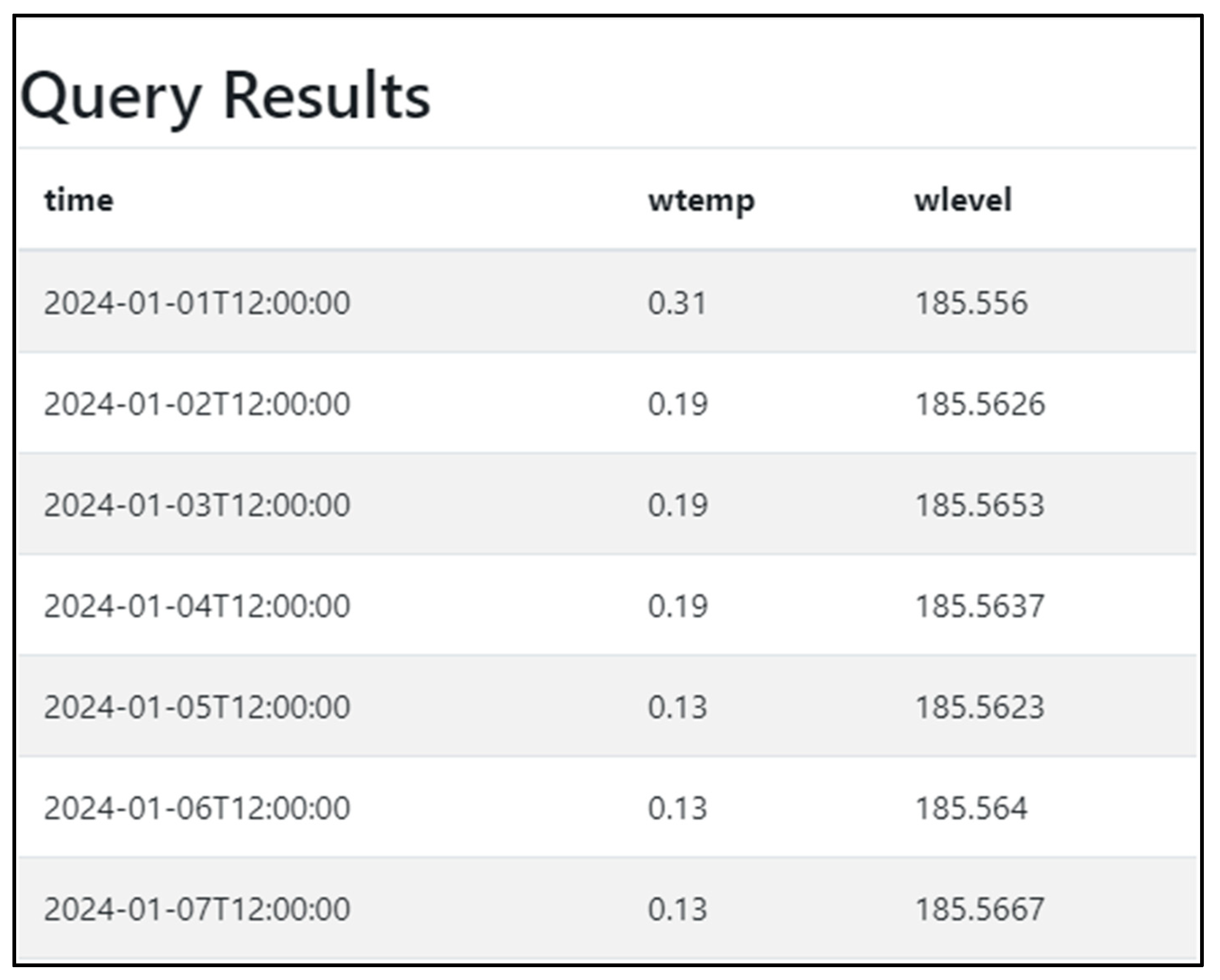The width and height of the screenshot is (1220, 980).
Task: Click the wlevel value 185.556
Action: coord(971,303)
